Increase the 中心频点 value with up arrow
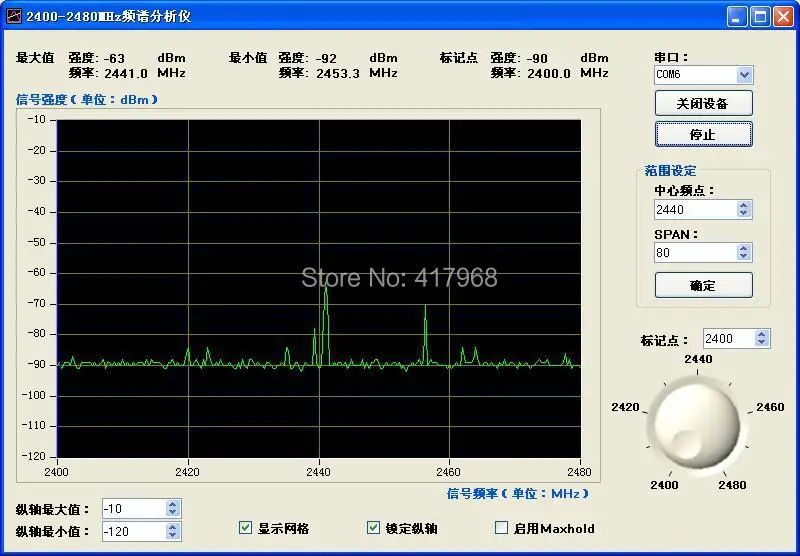Viewport: 800px width, 556px height. coord(744,205)
